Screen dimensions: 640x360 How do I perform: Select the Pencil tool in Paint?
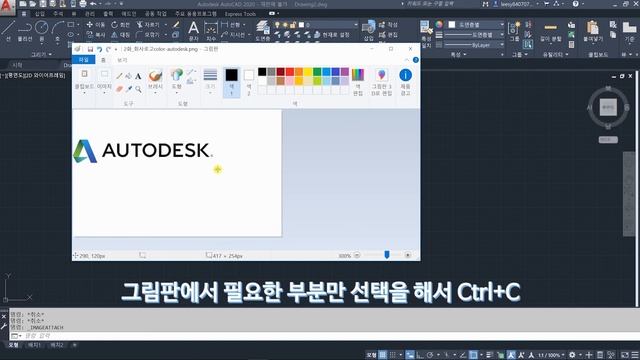pos(119,76)
